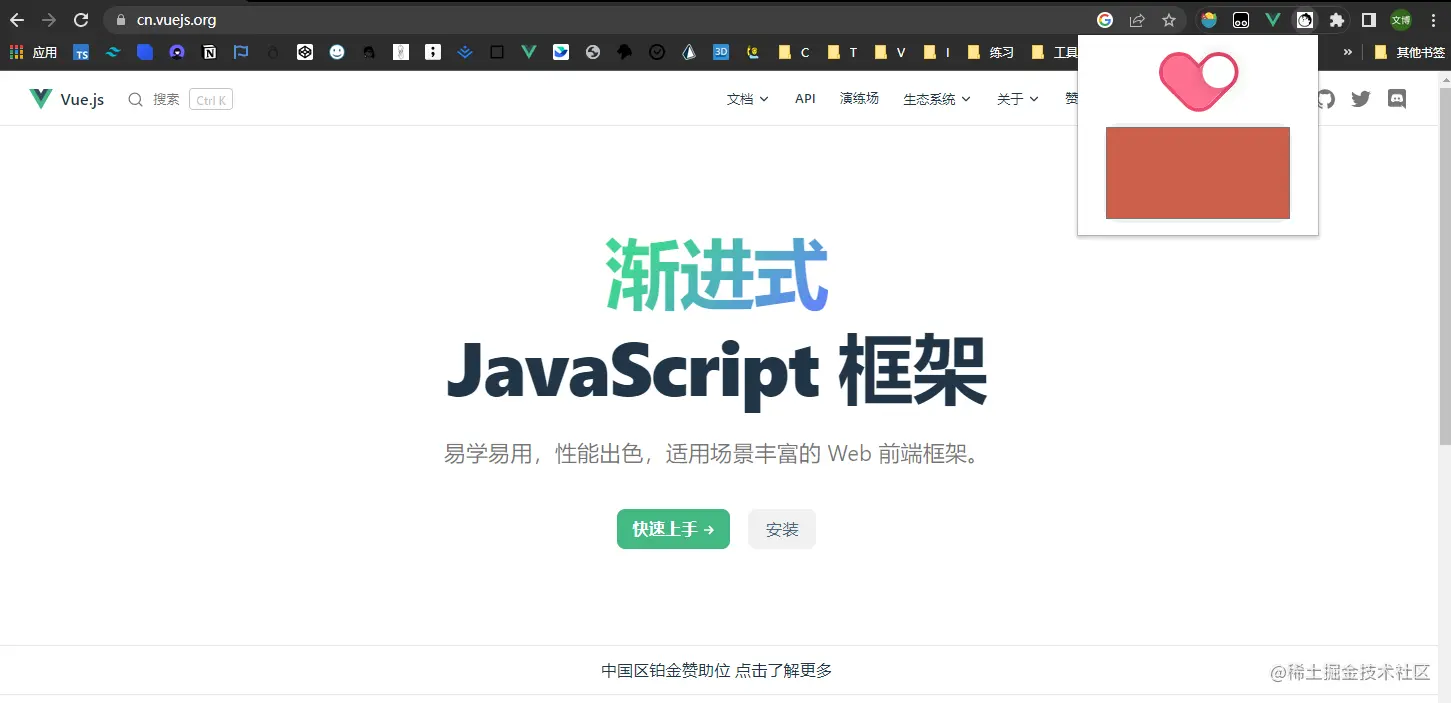The height and width of the screenshot is (703, 1451).
Task: Open the blue flag bookmark
Action: pos(241,52)
